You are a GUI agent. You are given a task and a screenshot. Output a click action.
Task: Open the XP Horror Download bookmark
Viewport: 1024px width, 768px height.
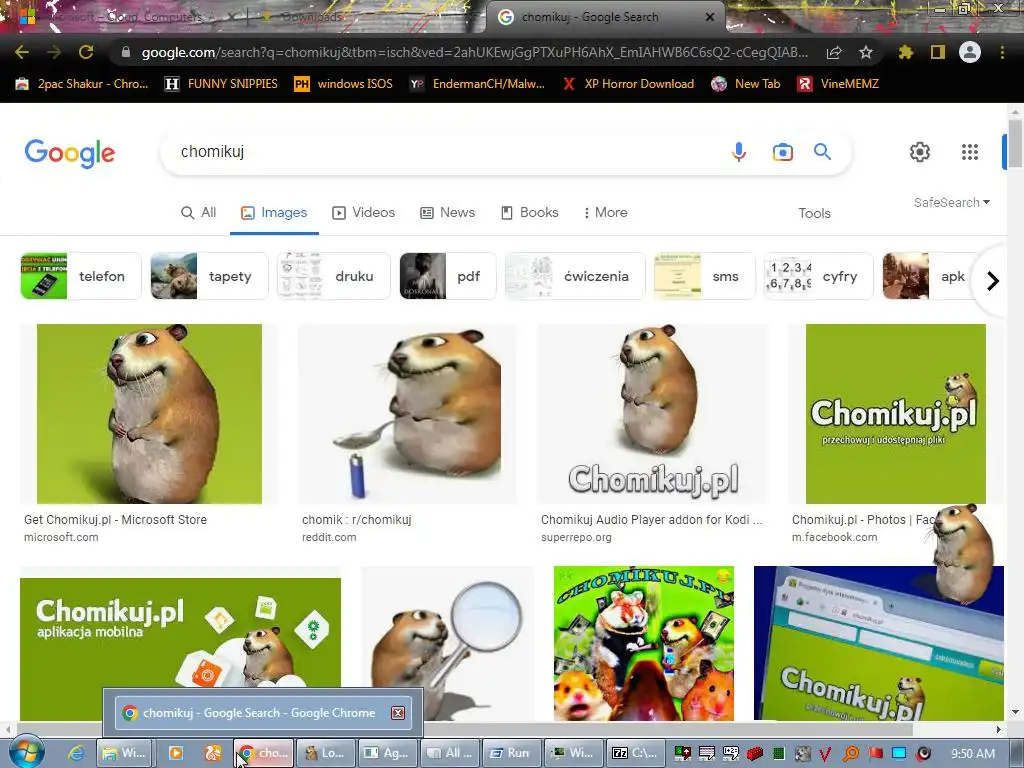tap(628, 84)
